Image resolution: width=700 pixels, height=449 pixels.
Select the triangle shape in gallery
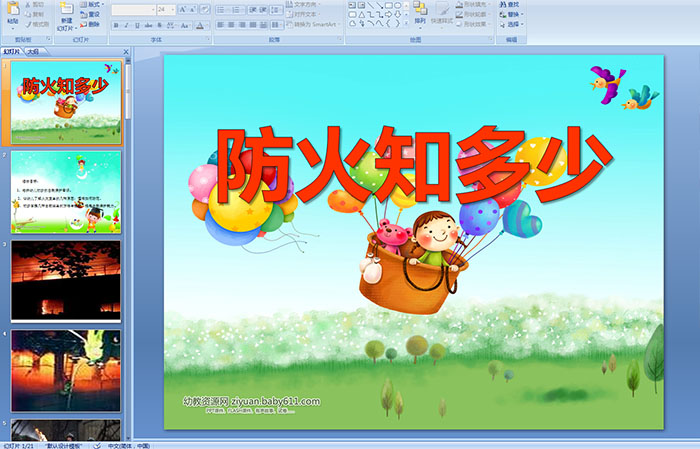tap(362, 15)
